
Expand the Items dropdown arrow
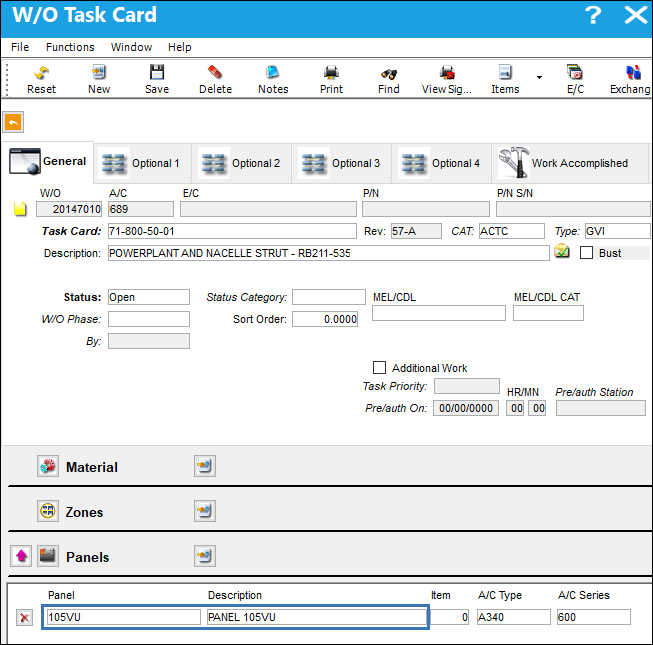539,77
